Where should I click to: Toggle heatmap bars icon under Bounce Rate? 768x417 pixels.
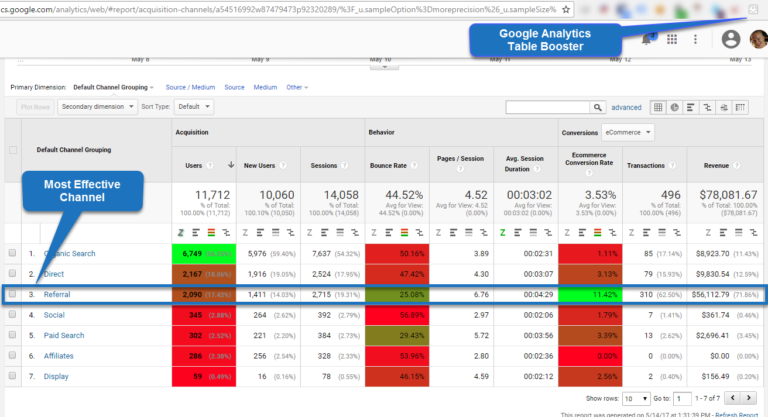(x=404, y=233)
